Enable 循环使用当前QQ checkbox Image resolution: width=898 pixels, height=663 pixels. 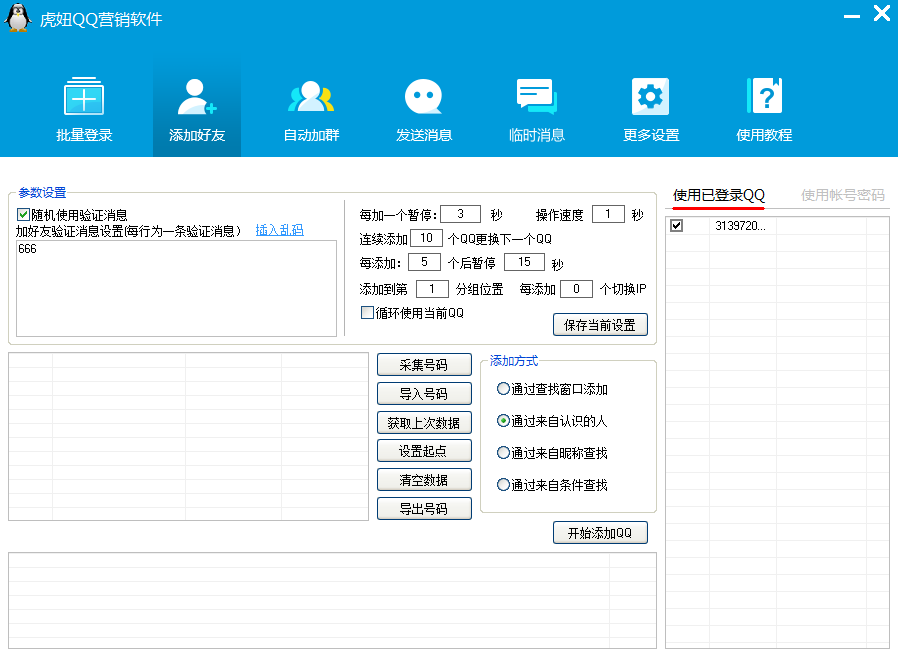pyautogui.click(x=367, y=313)
